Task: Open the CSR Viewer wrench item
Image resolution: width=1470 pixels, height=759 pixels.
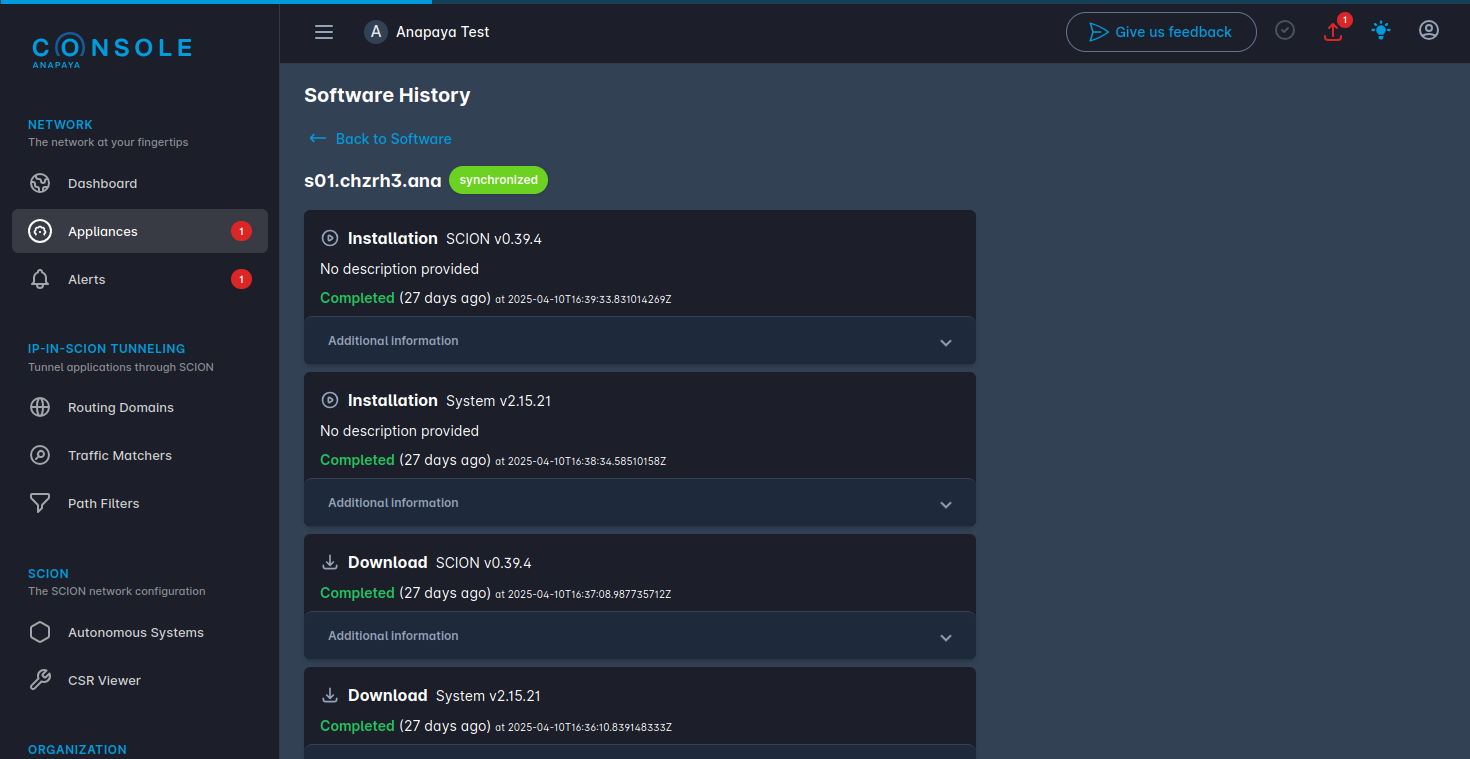Action: (x=40, y=681)
